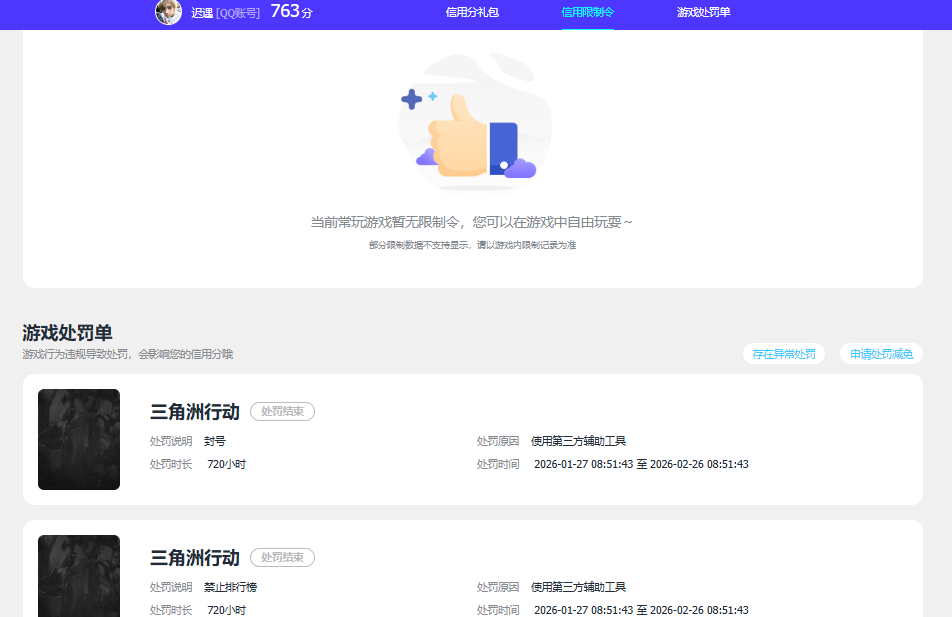Click the 申请处罚减免 button
Viewport: 952px width, 617px height.
pos(881,354)
